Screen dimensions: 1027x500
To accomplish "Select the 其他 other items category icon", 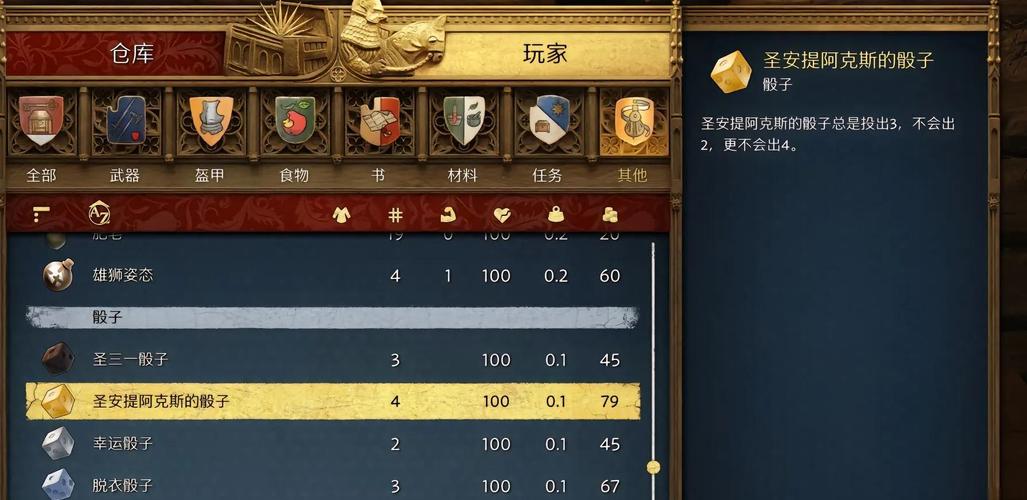I will tap(633, 122).
